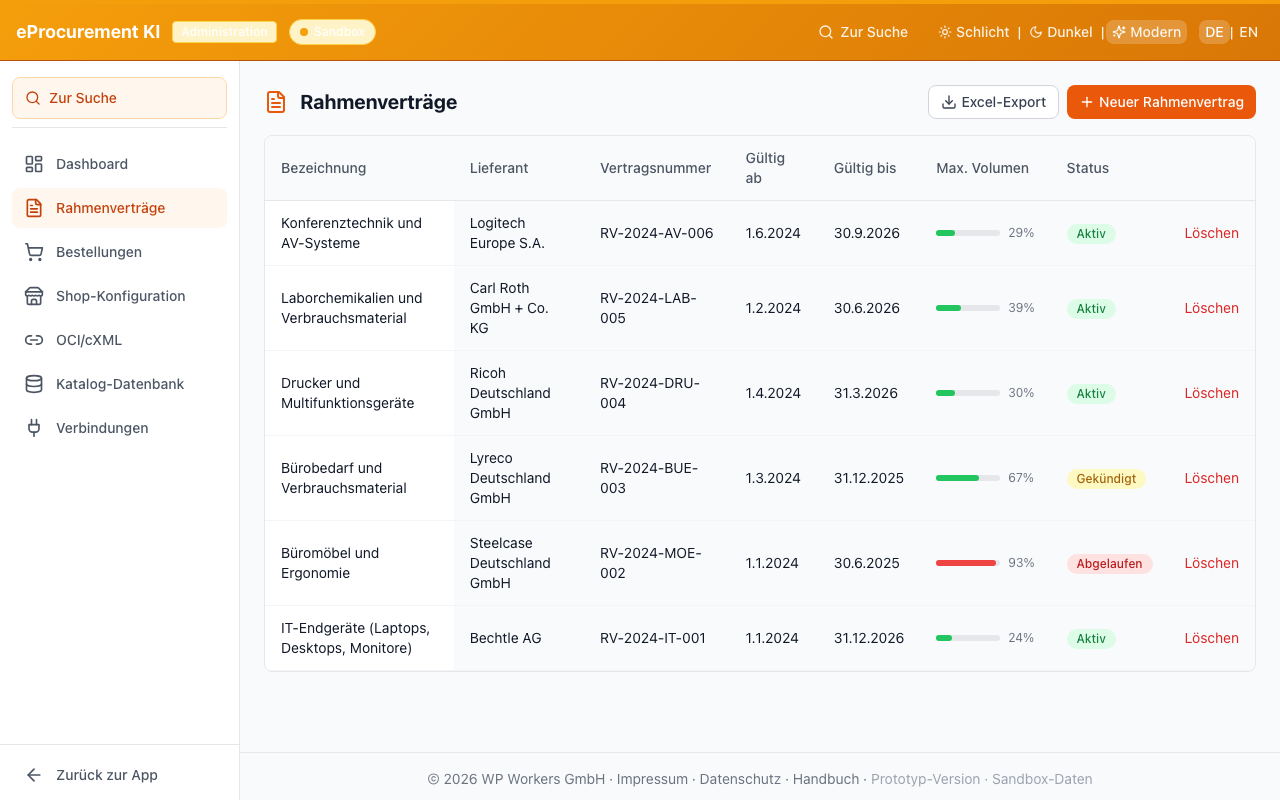Click the back arrow icon beside Zurück zur App
Viewport: 1280px width, 800px height.
coord(34,775)
